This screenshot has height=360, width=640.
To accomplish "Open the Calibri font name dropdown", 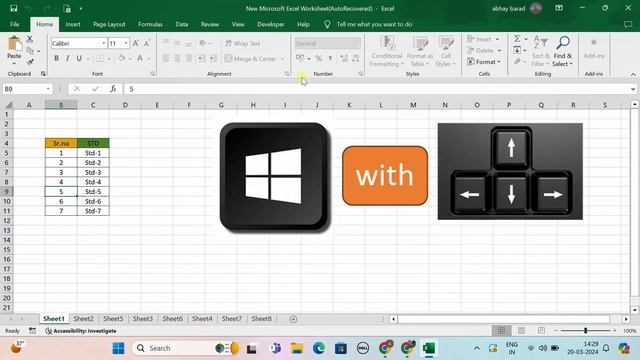I will 104,43.
